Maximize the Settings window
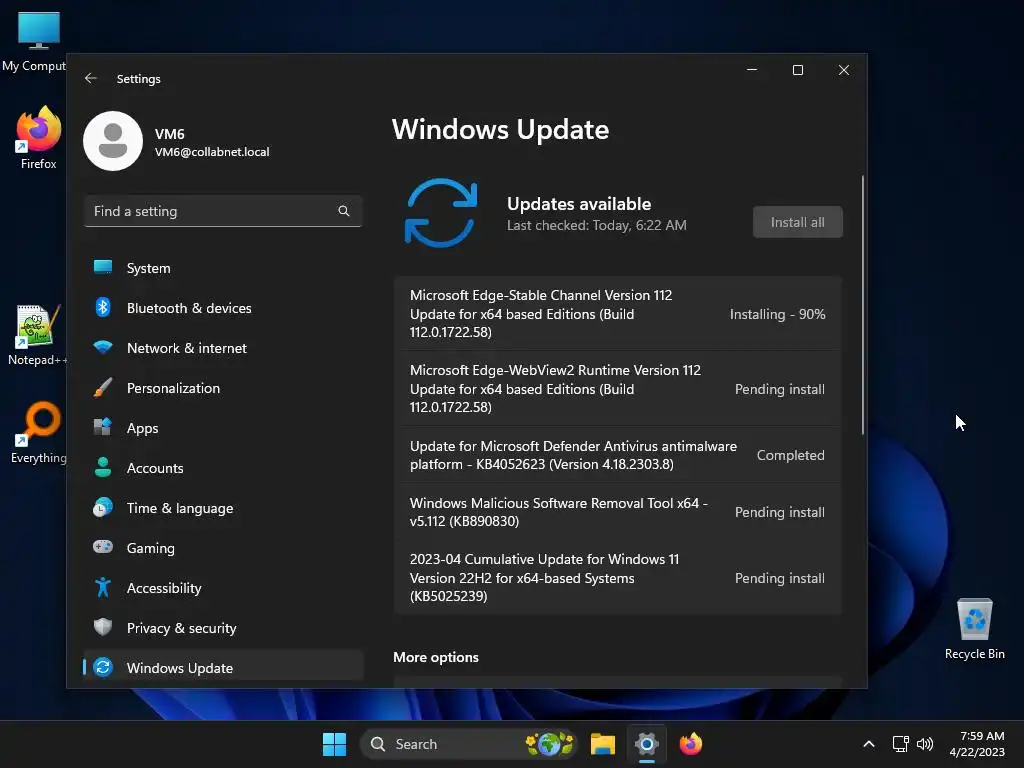The image size is (1024, 768). [x=797, y=70]
